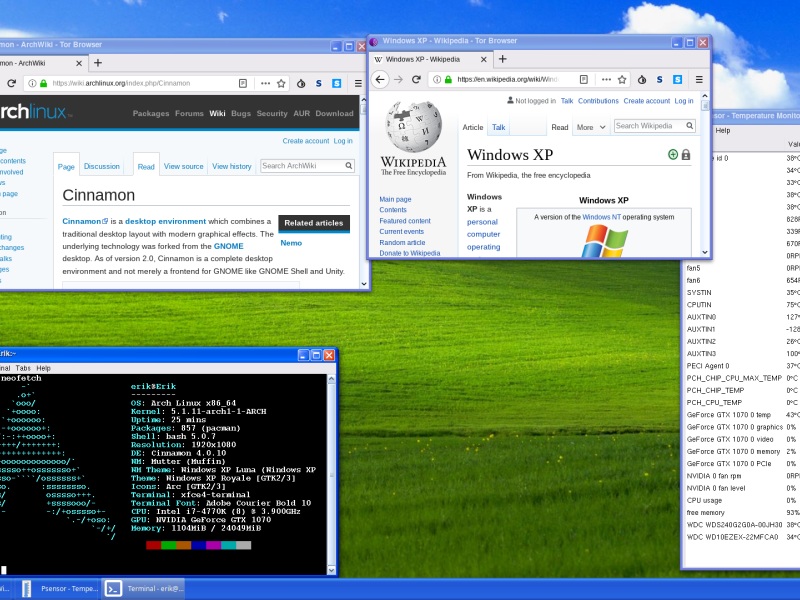Select the Article tab on Wikipedia

click(472, 127)
